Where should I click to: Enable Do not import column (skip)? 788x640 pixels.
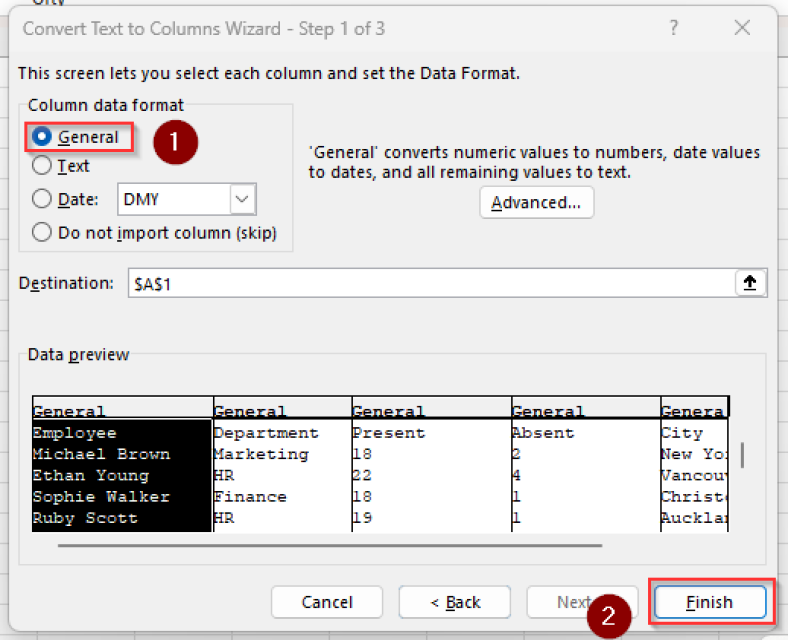42,232
